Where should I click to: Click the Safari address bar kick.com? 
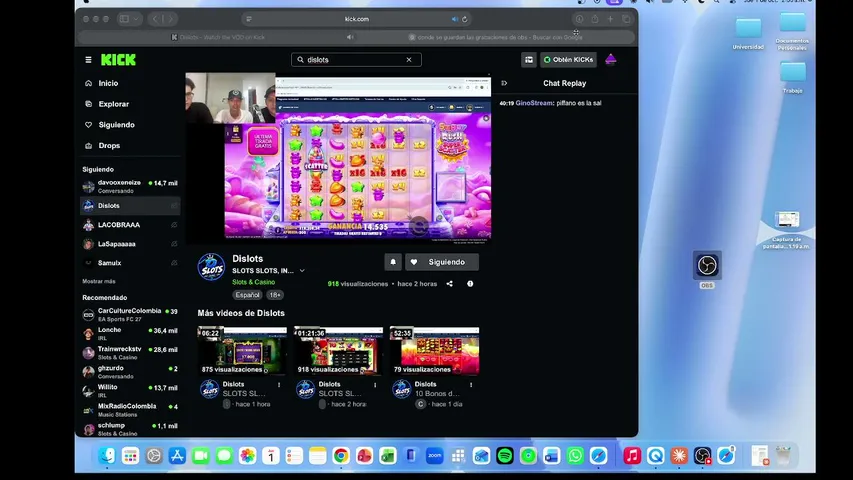pyautogui.click(x=356, y=19)
